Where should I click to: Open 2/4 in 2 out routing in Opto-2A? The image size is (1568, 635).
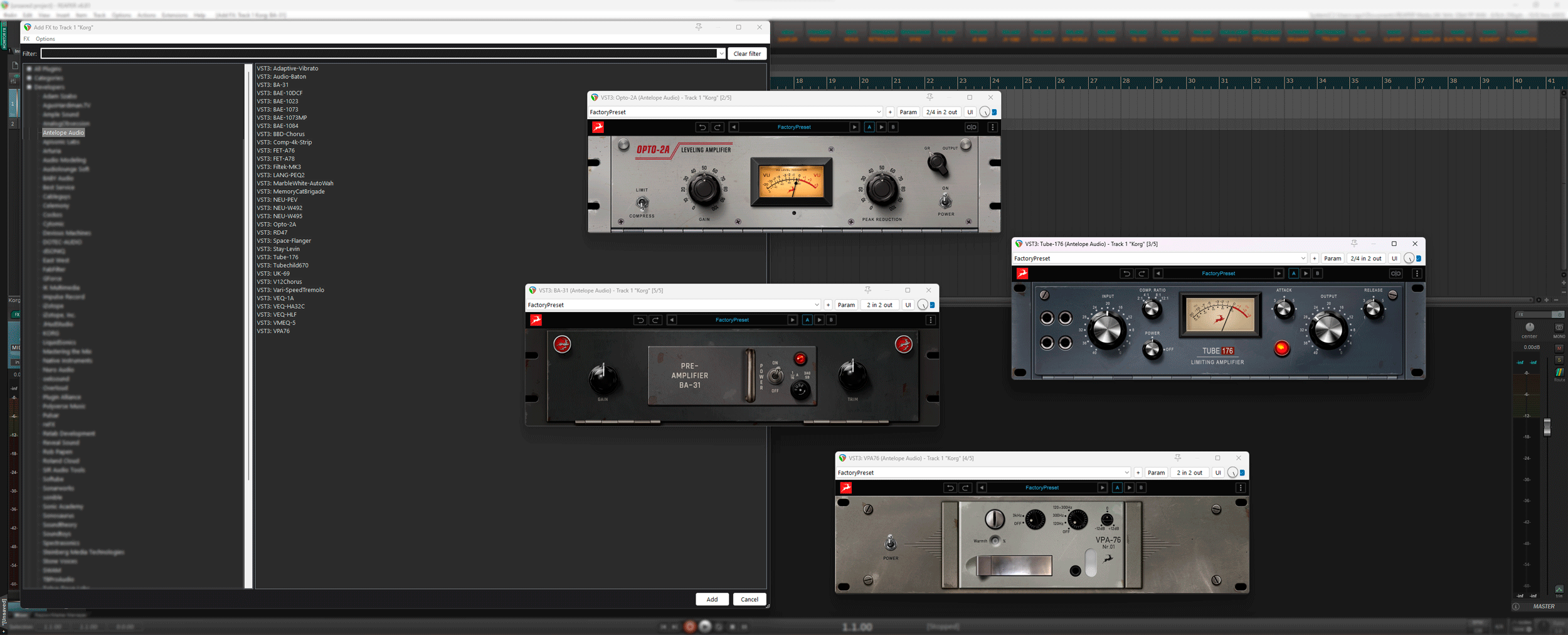click(x=941, y=112)
